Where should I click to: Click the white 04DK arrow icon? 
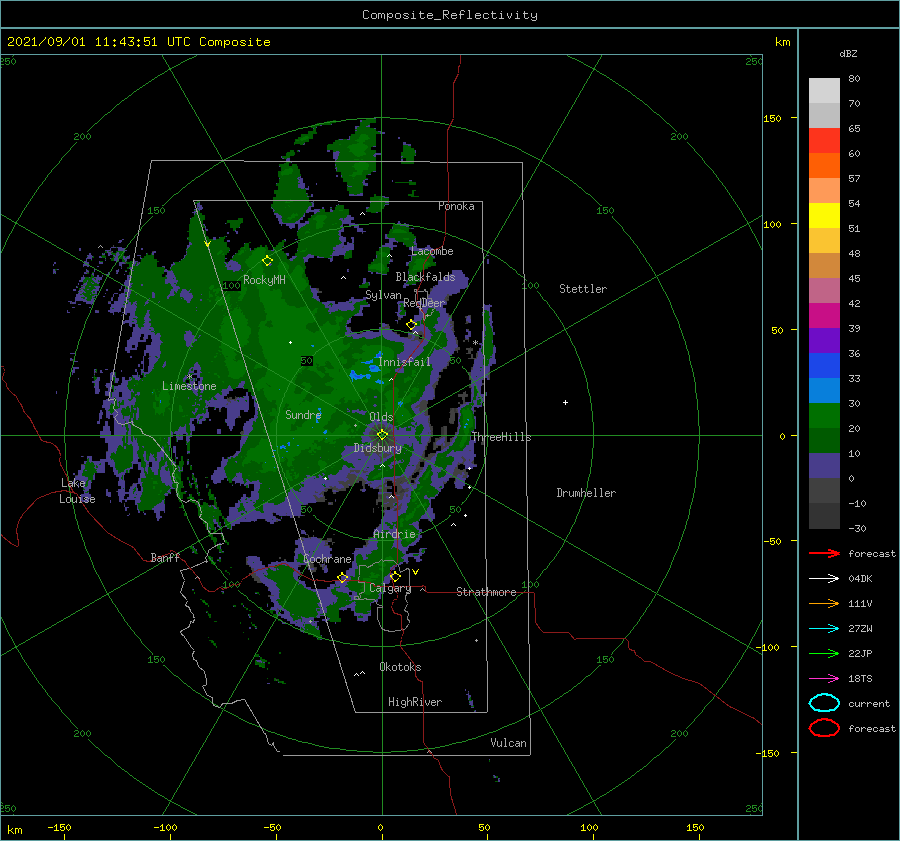tap(824, 579)
